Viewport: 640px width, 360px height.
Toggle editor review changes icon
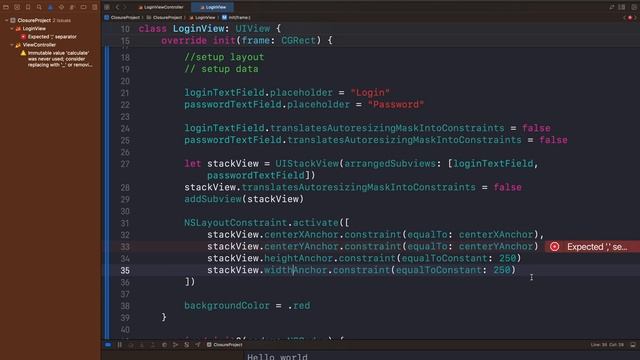[611, 7]
